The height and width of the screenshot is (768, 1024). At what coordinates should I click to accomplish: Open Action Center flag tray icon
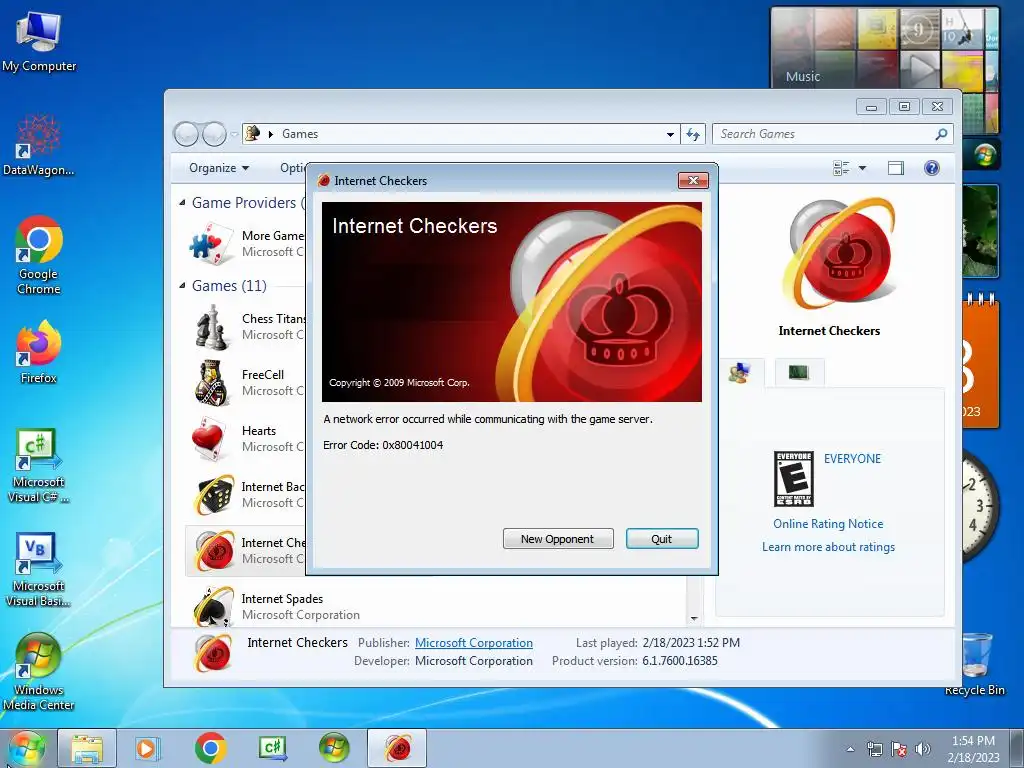(x=899, y=749)
